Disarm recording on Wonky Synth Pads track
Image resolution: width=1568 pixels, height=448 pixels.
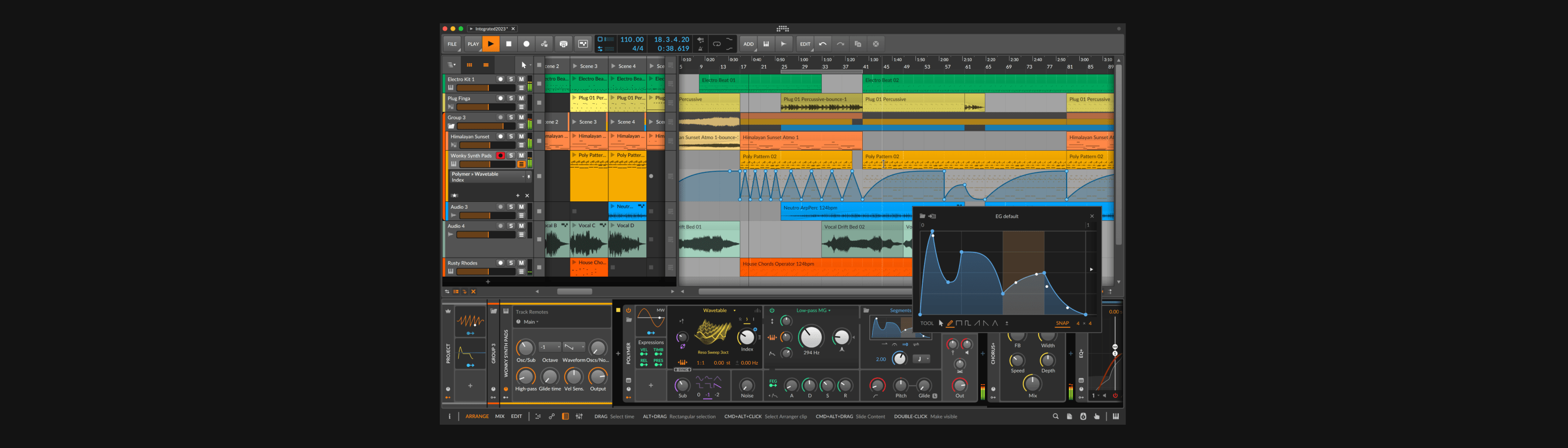500,155
